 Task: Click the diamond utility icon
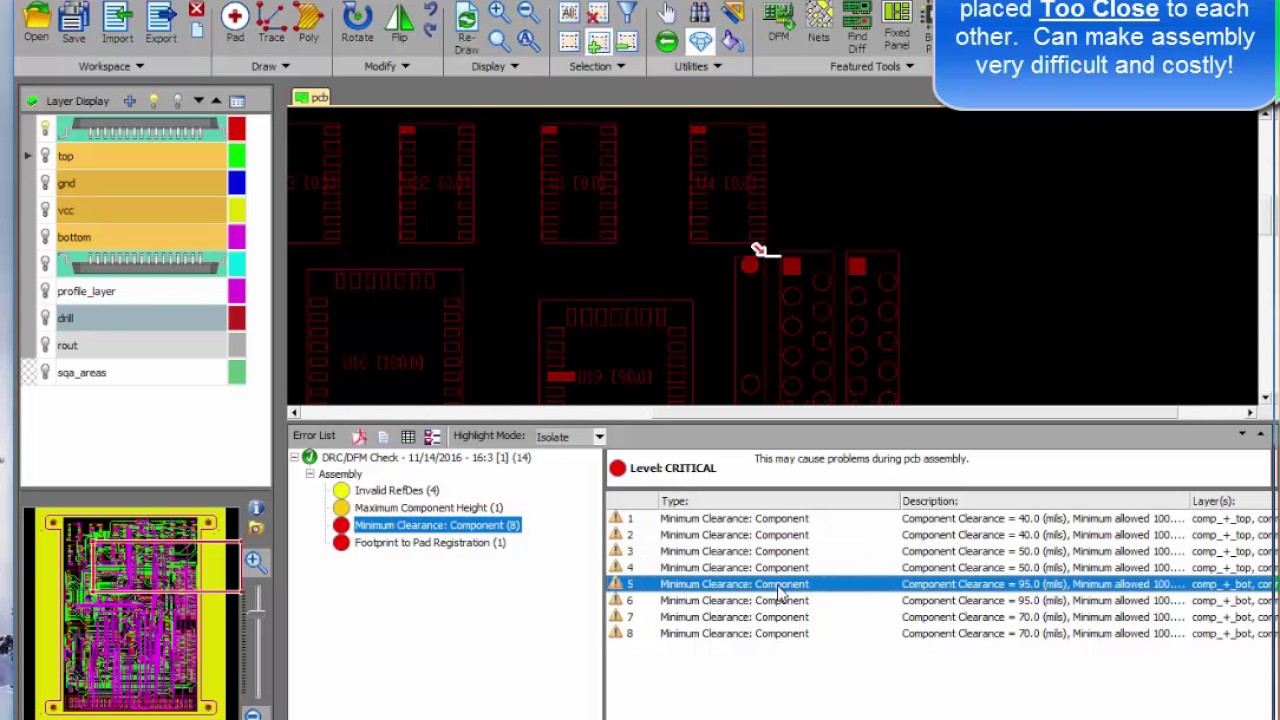pyautogui.click(x=700, y=41)
